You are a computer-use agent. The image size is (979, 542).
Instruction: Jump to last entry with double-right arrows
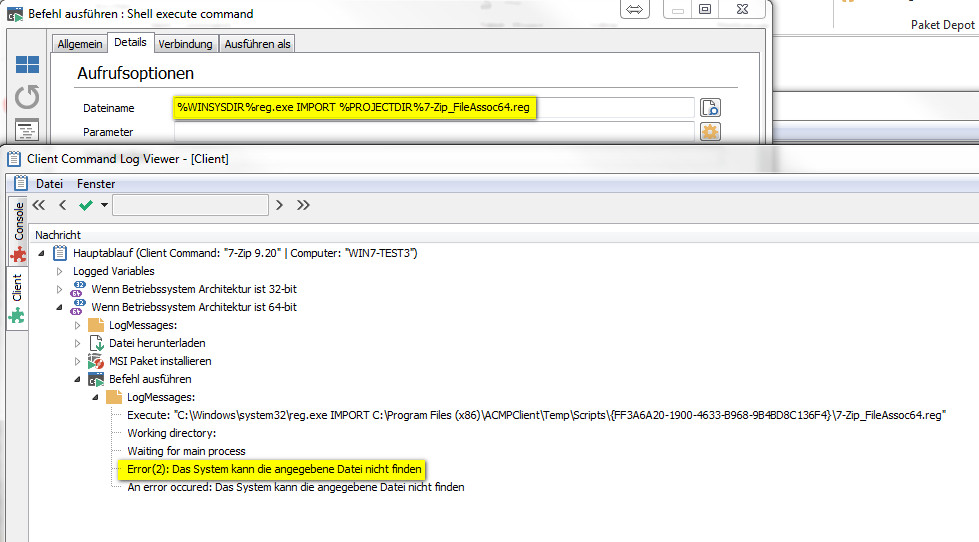click(303, 205)
